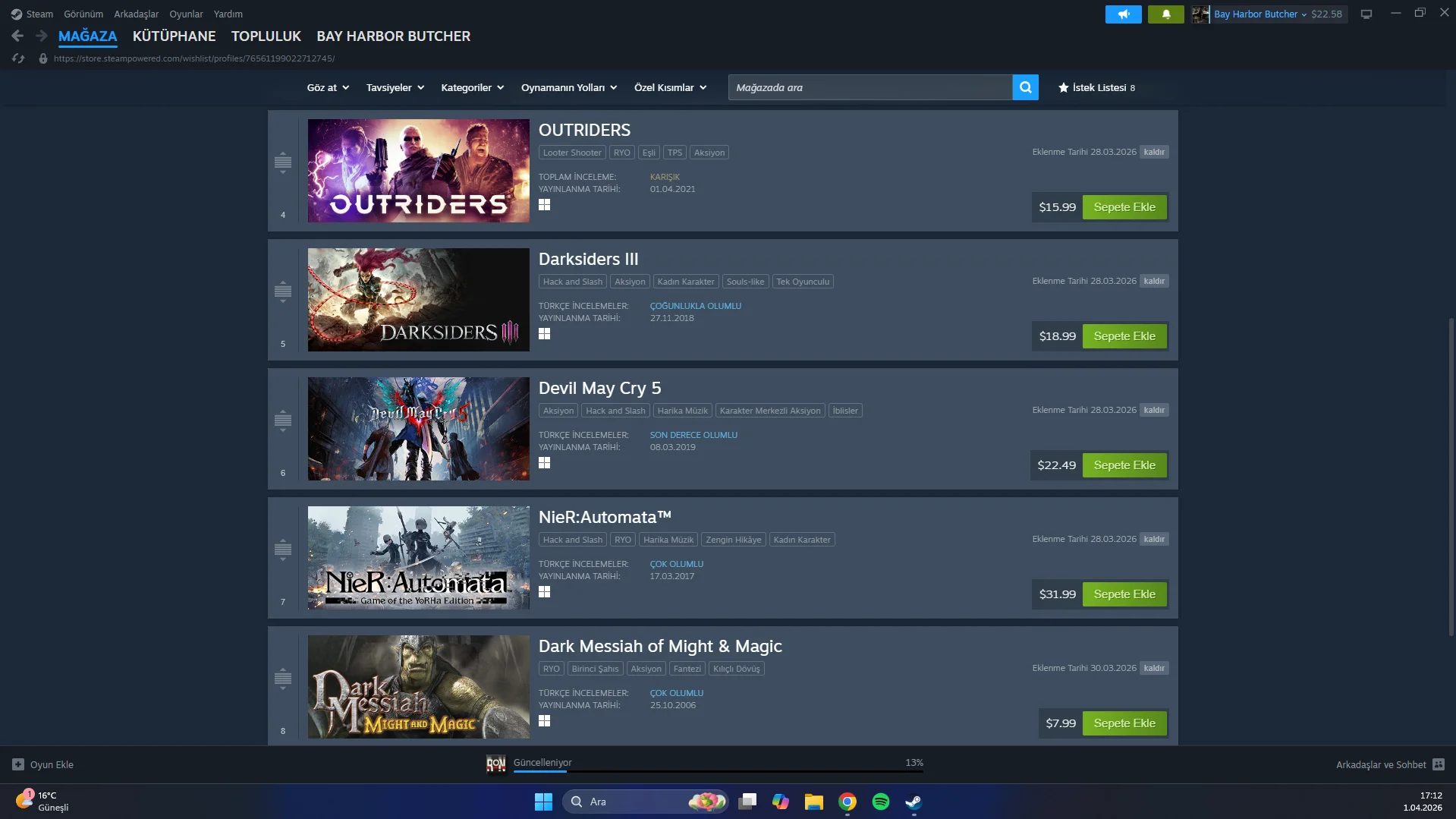The height and width of the screenshot is (819, 1456).
Task: Open the Yardım menu
Action: point(228,14)
